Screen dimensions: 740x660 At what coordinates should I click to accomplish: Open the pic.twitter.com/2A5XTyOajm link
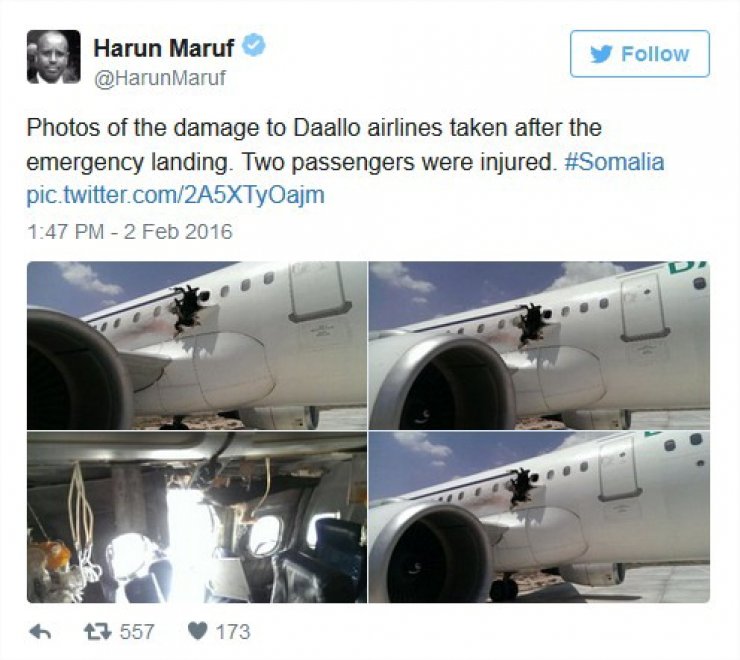pos(176,195)
